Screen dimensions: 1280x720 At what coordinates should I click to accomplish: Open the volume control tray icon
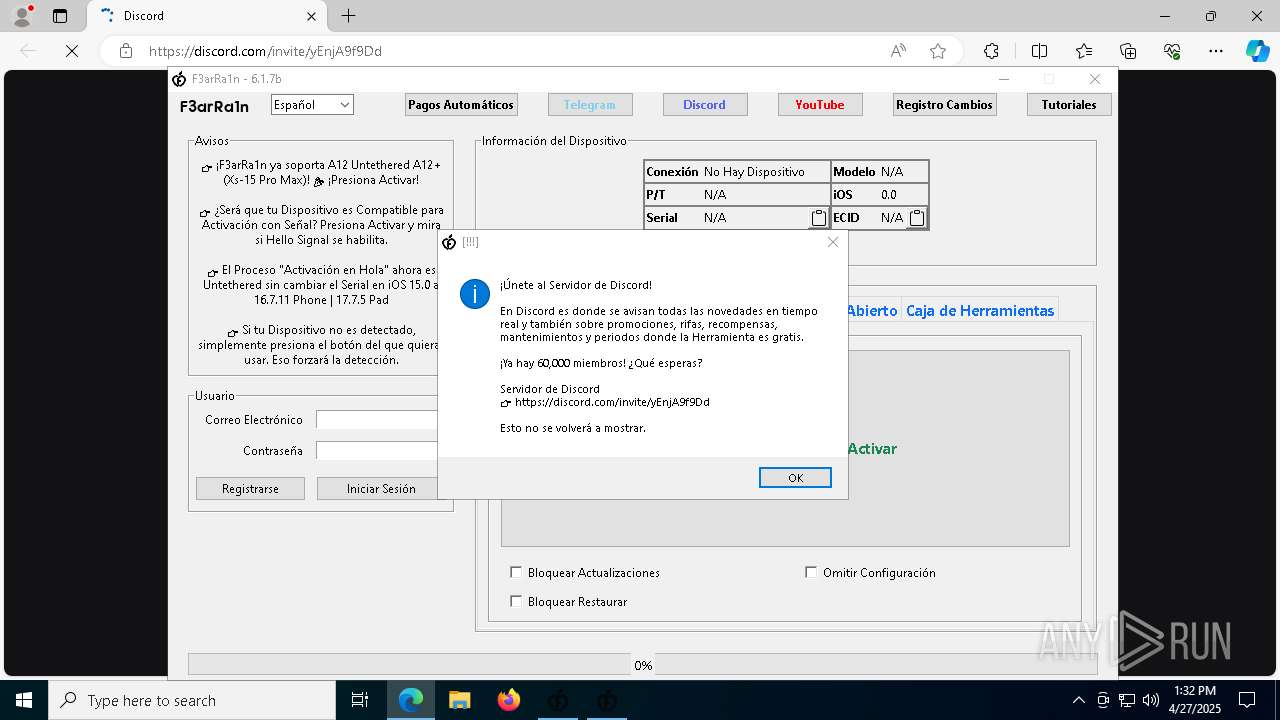[x=1151, y=700]
